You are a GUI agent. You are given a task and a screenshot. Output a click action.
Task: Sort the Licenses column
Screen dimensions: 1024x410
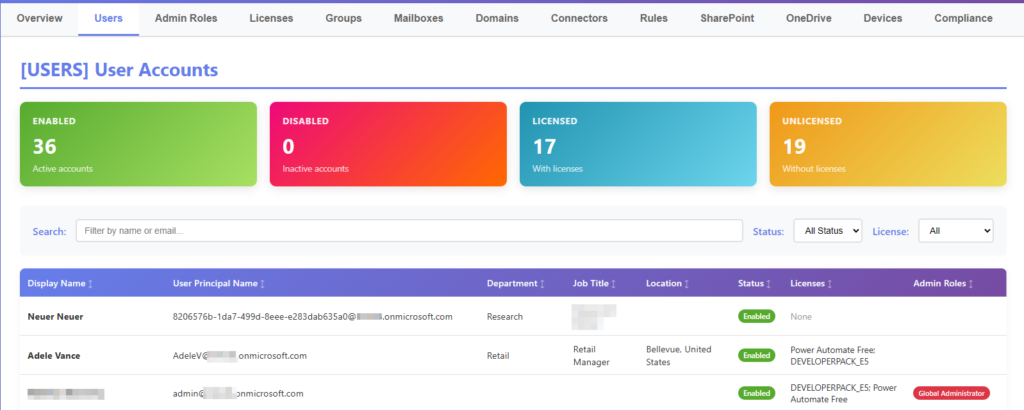coord(829,284)
